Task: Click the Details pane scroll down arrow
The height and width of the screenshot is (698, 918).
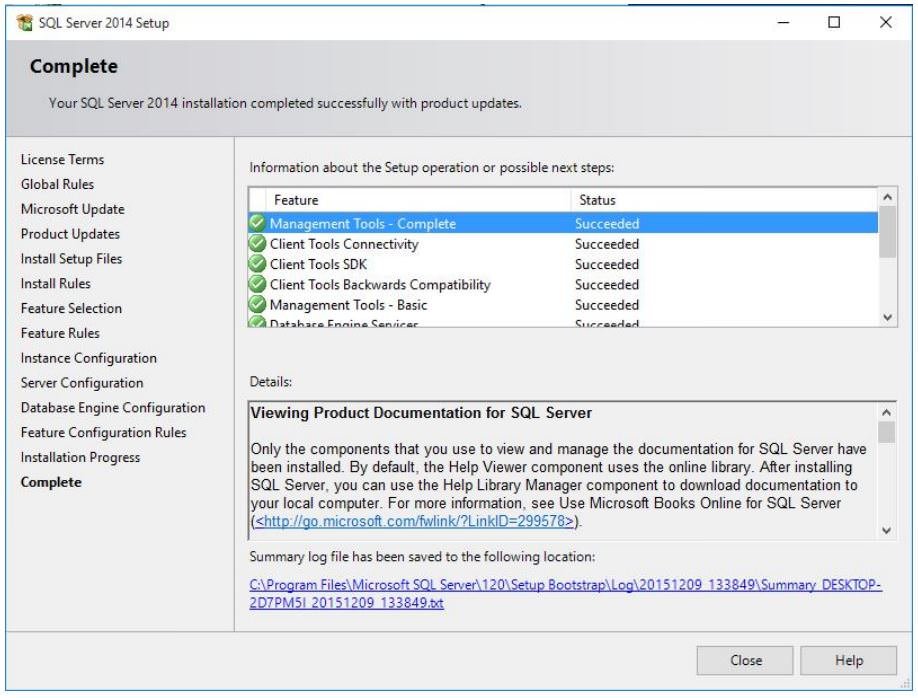Action: tap(886, 531)
